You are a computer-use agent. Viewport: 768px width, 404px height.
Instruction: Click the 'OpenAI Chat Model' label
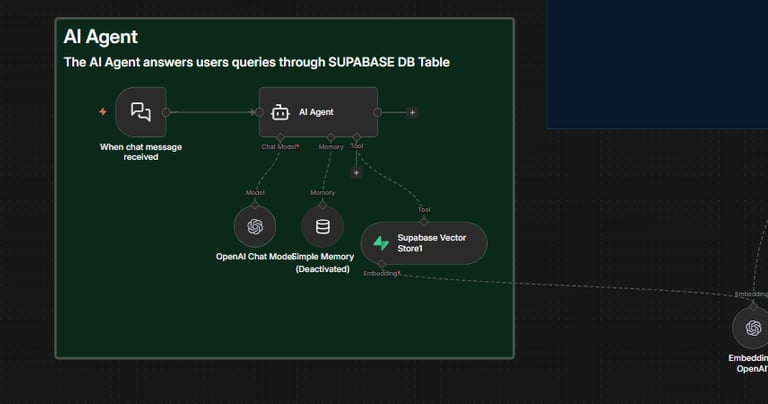pos(255,257)
